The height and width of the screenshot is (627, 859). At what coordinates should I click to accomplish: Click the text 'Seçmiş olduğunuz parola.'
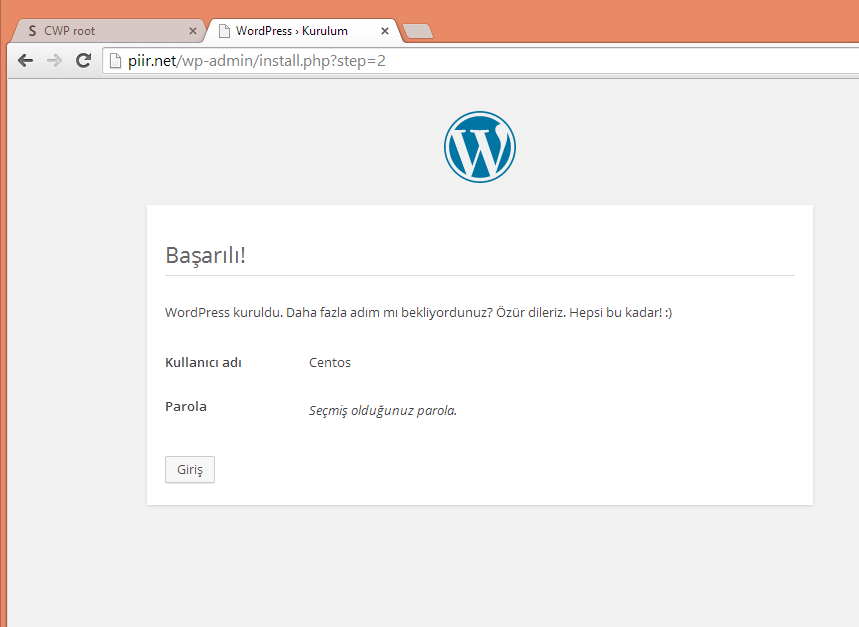pos(383,411)
